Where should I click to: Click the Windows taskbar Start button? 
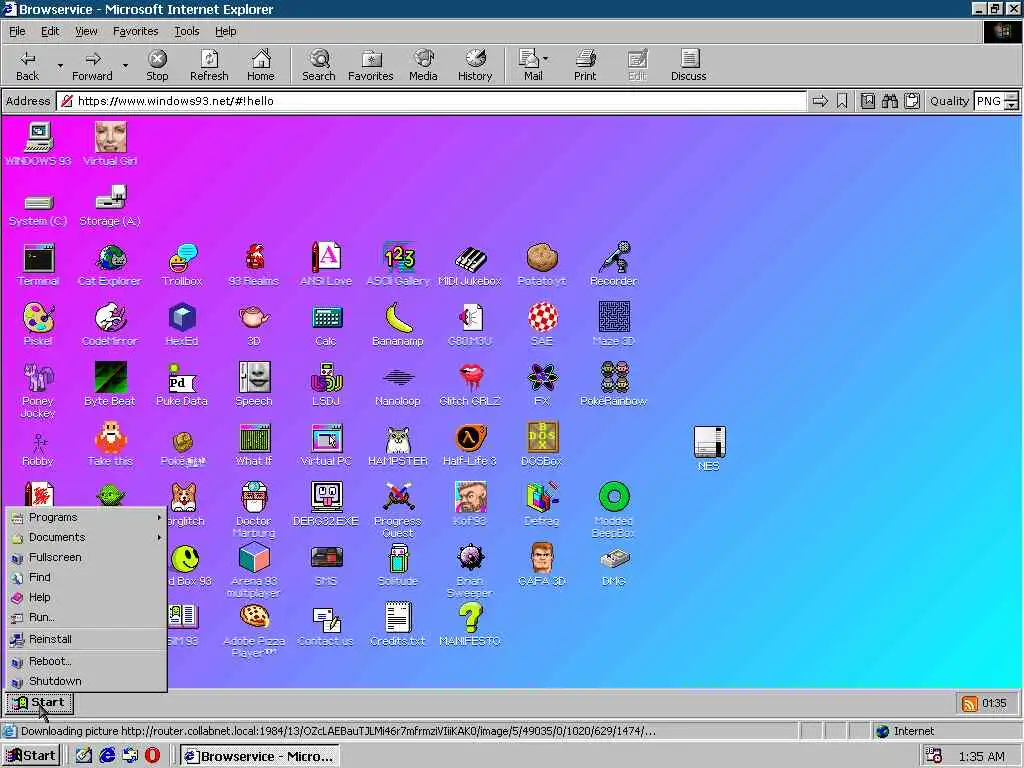coord(31,756)
